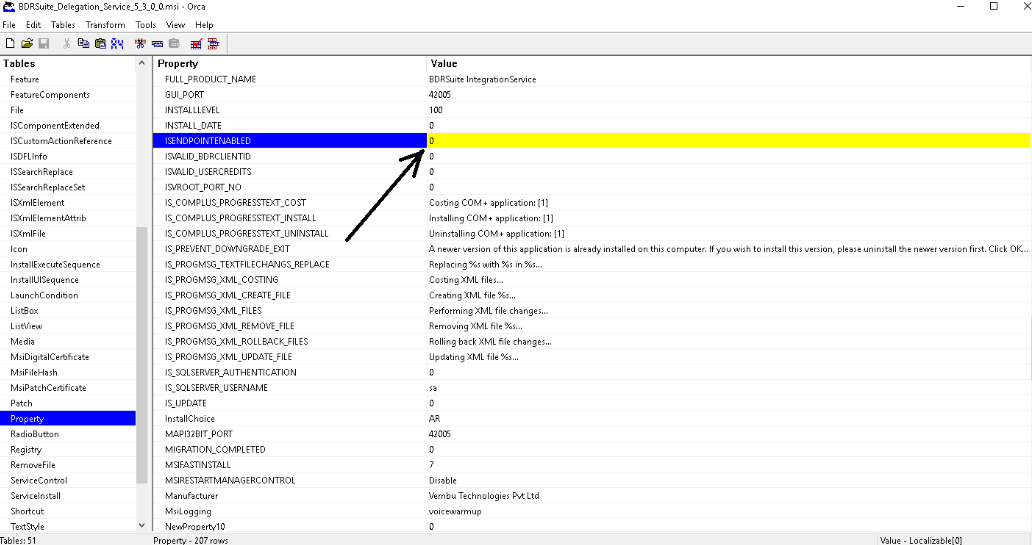Open the Tools menu

click(145, 25)
